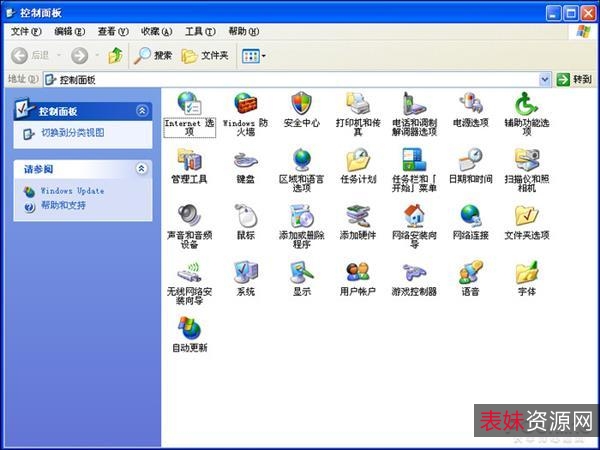This screenshot has height=450, width=600.
Task: Open the 字体 folder icon
Action: pos(527,272)
